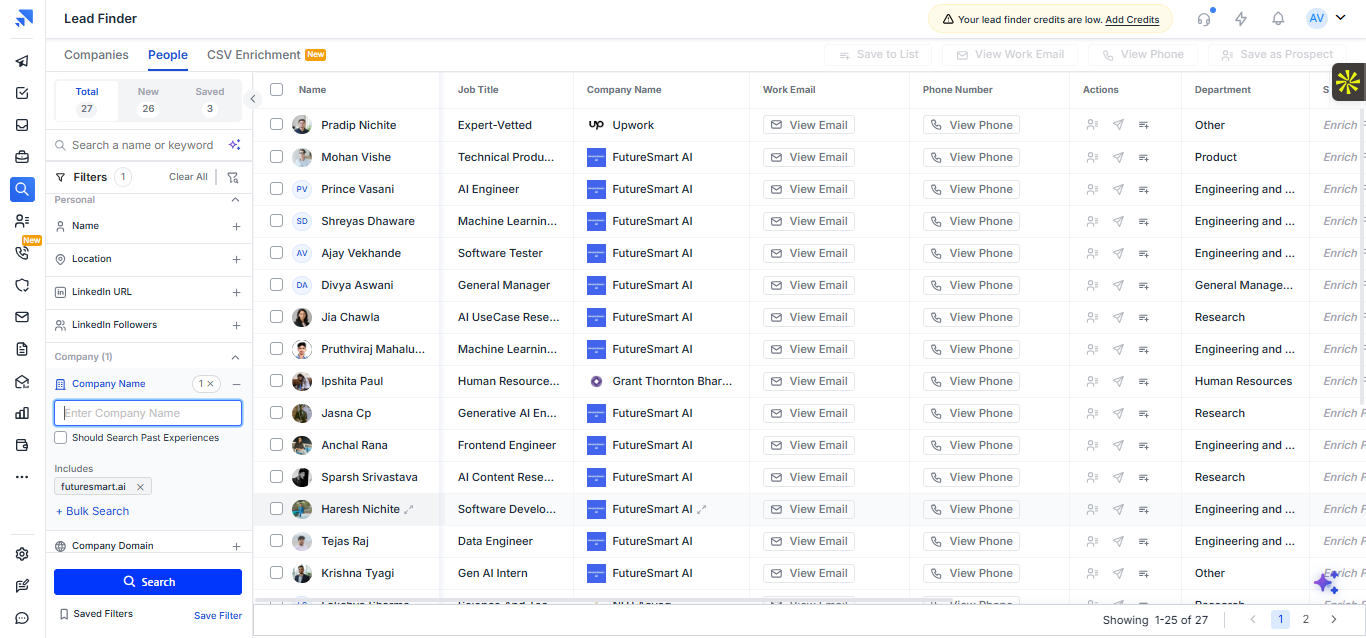
Task: Select the checkbox for Pradip Nichite
Action: click(277, 125)
